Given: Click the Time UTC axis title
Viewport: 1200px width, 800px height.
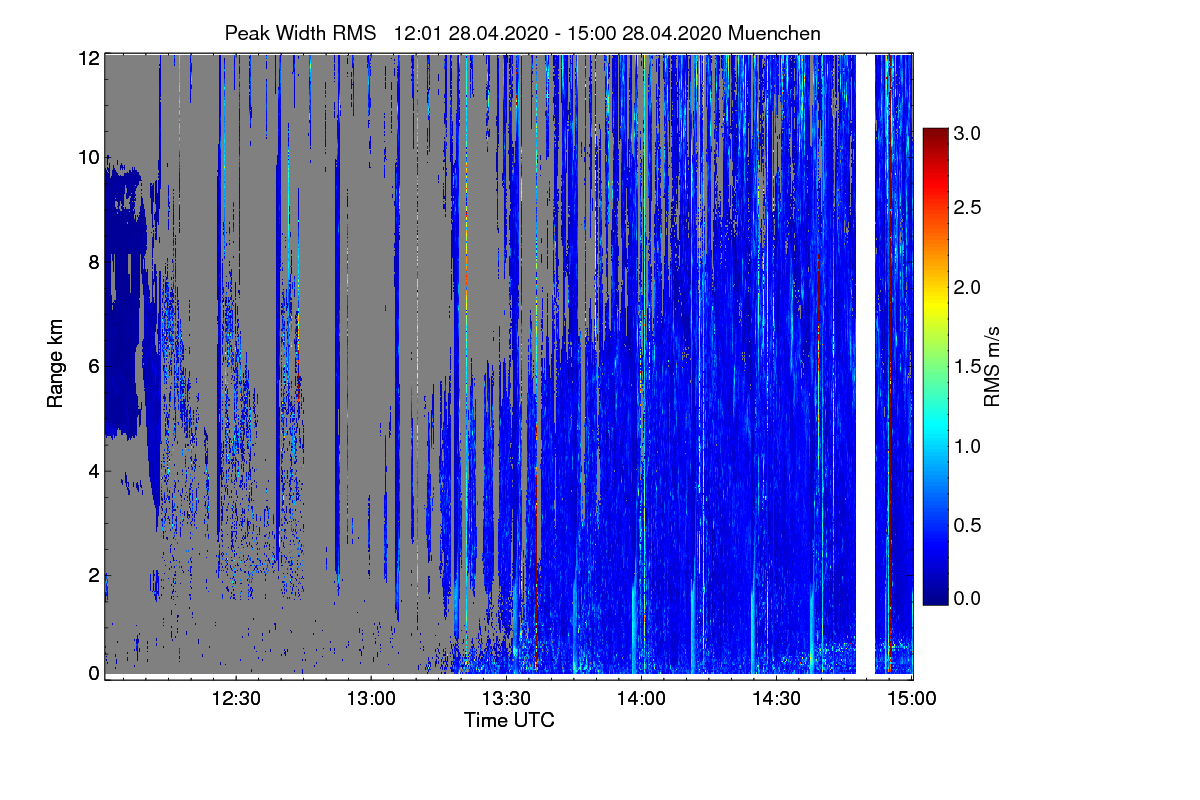Looking at the screenshot, I should point(509,719).
